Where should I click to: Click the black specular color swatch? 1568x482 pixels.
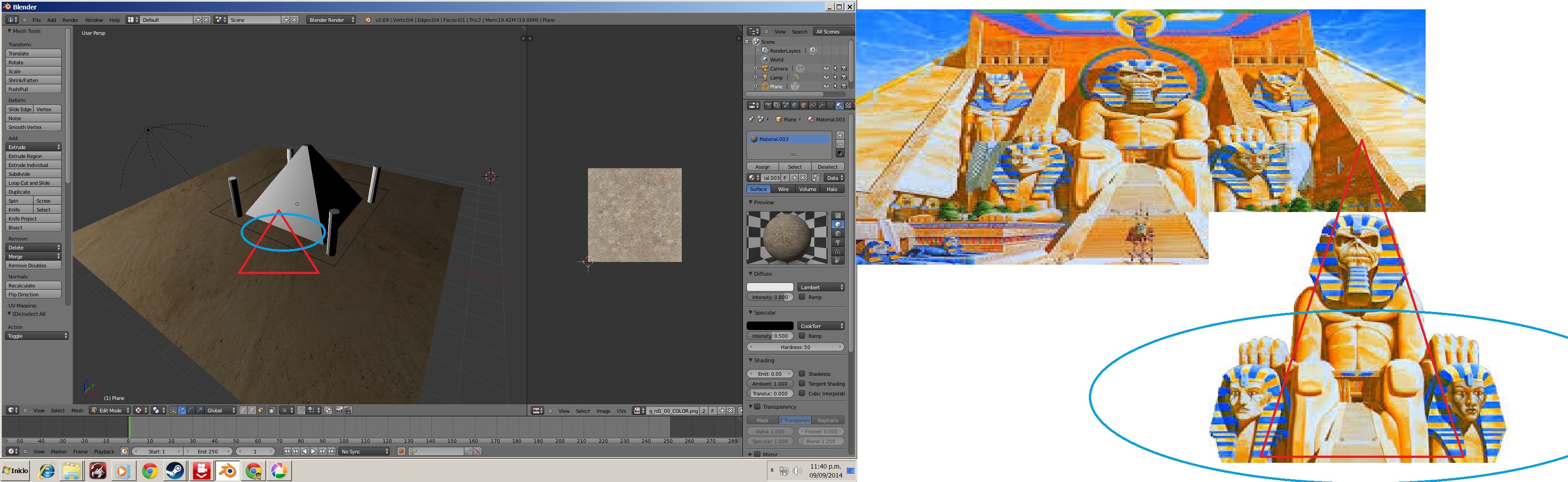point(770,326)
